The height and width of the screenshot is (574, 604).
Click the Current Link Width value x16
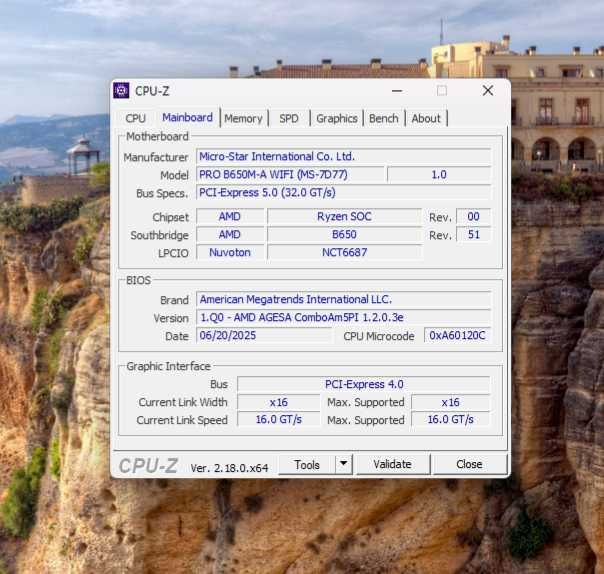click(x=279, y=402)
